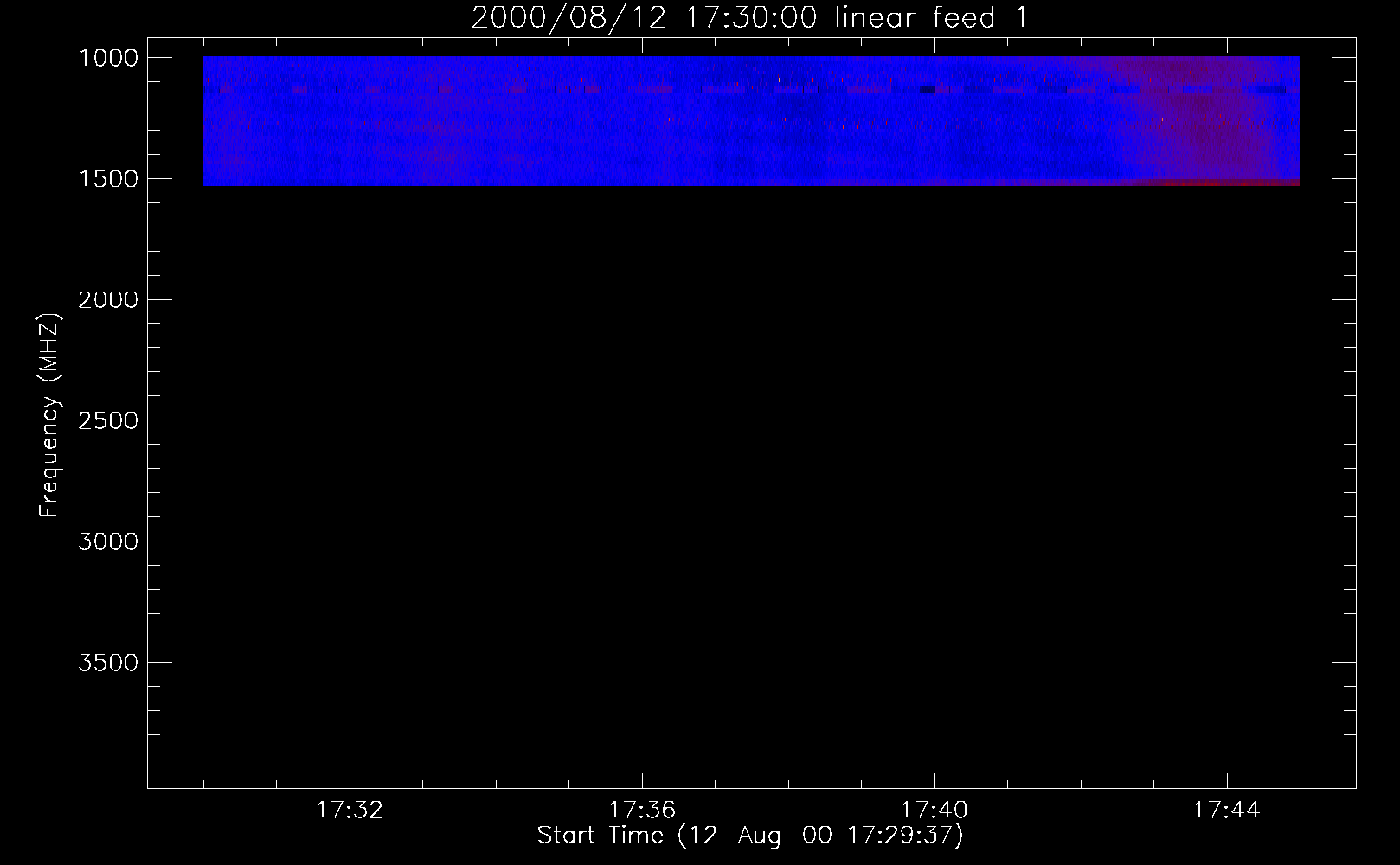Click the 17:40 time tick label
Viewport: 1400px width, 865px height.
(934, 811)
